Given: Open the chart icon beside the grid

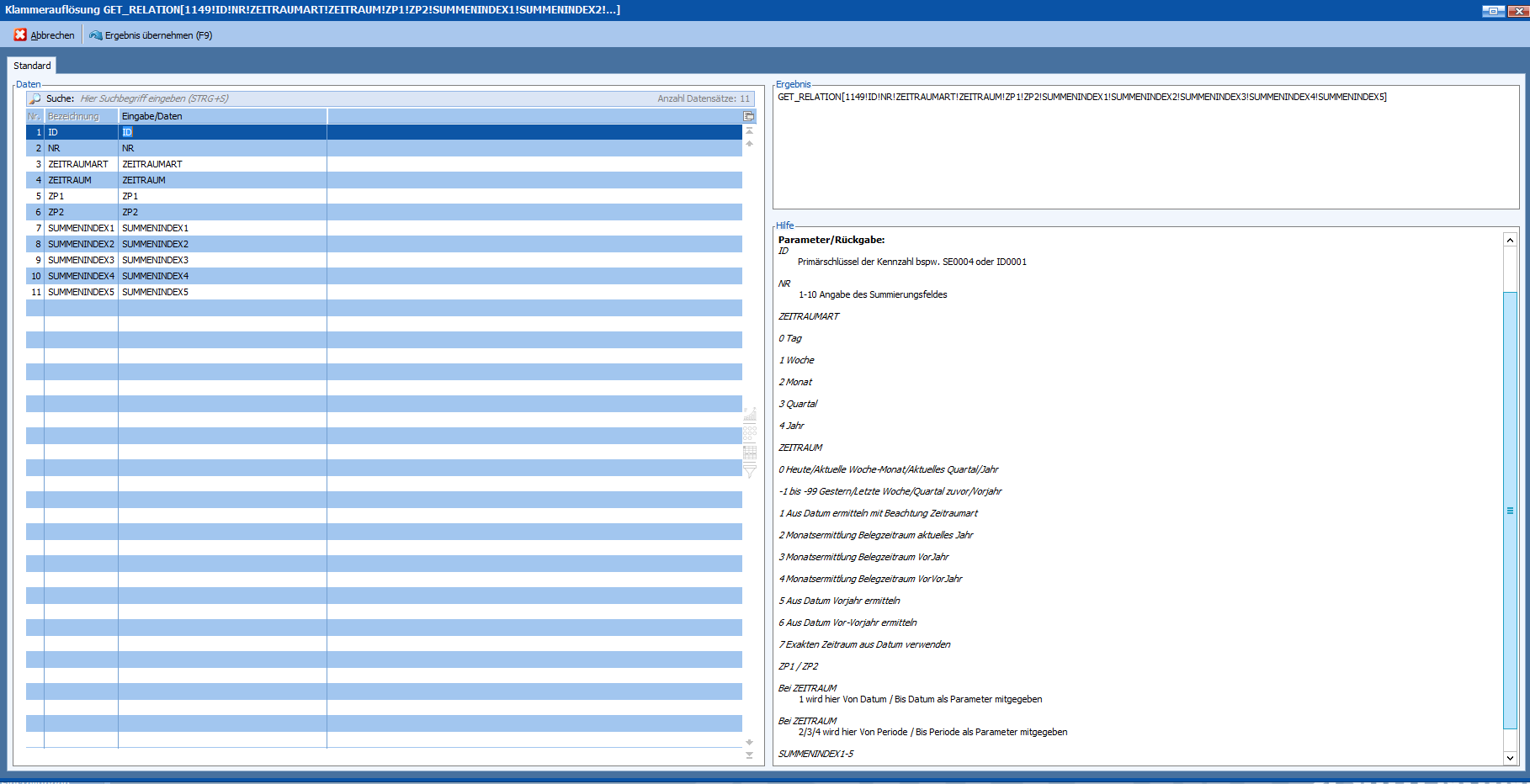Looking at the screenshot, I should point(749,415).
